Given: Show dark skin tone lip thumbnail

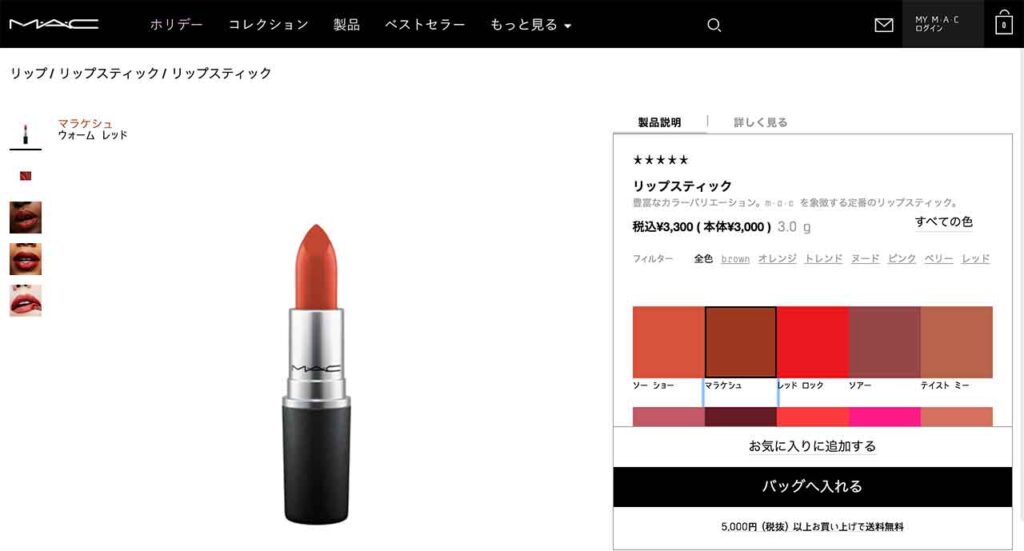Looking at the screenshot, I should pyautogui.click(x=25, y=217).
